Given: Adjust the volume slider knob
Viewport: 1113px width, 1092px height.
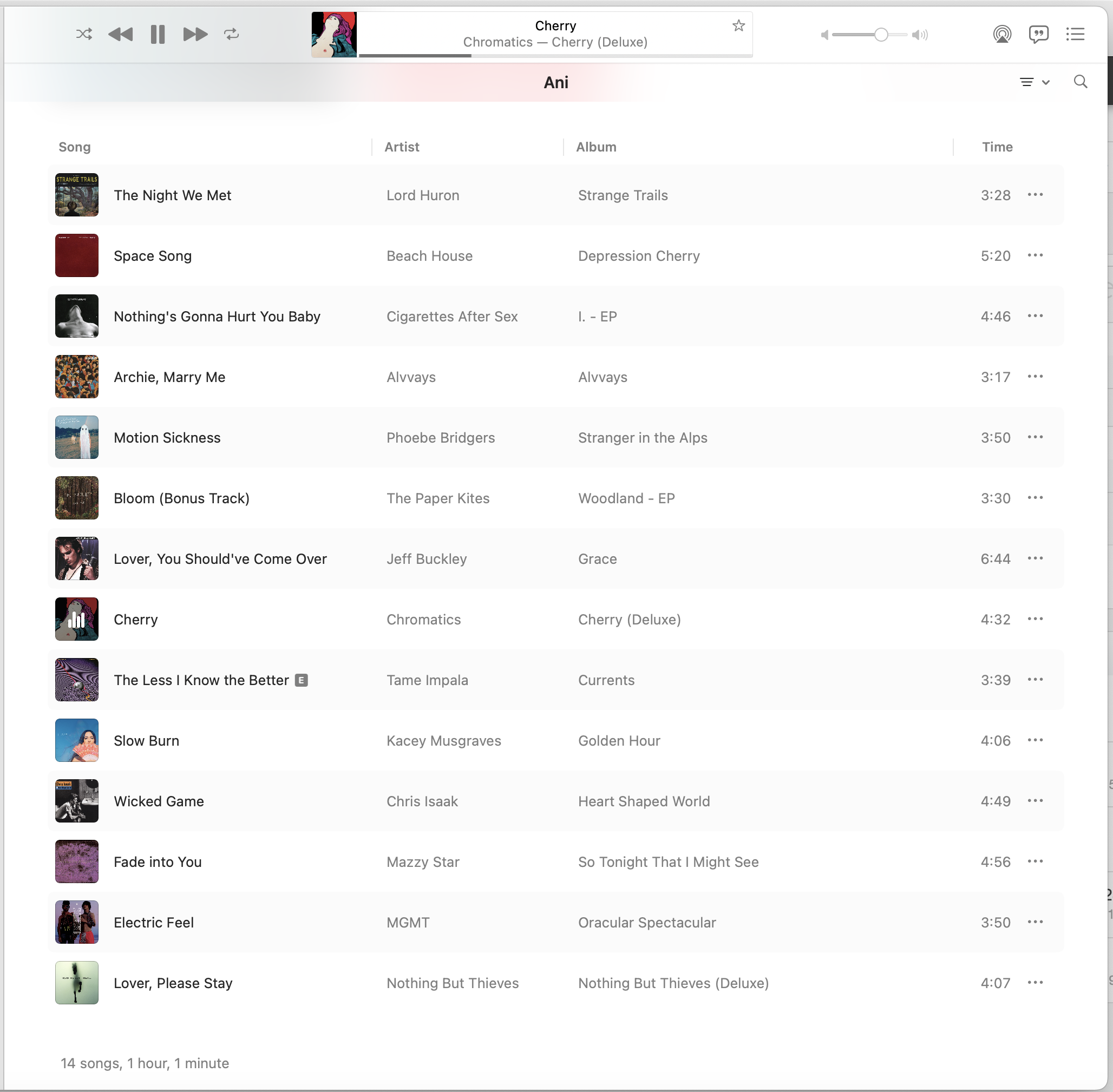Looking at the screenshot, I should click(881, 35).
